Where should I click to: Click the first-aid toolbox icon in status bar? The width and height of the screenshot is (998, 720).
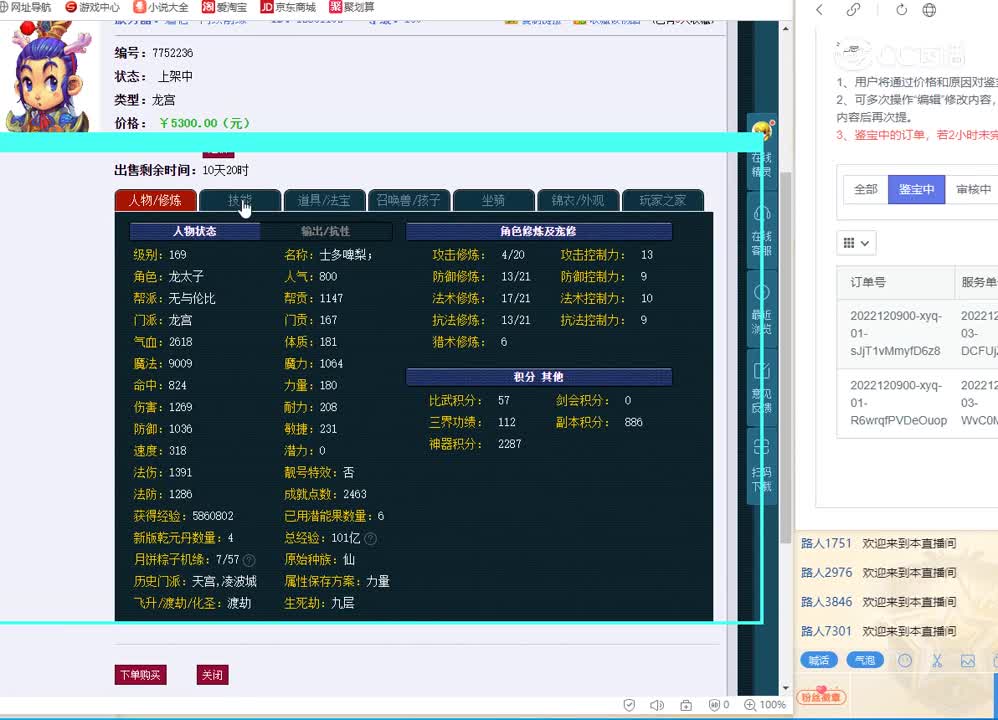tap(686, 705)
